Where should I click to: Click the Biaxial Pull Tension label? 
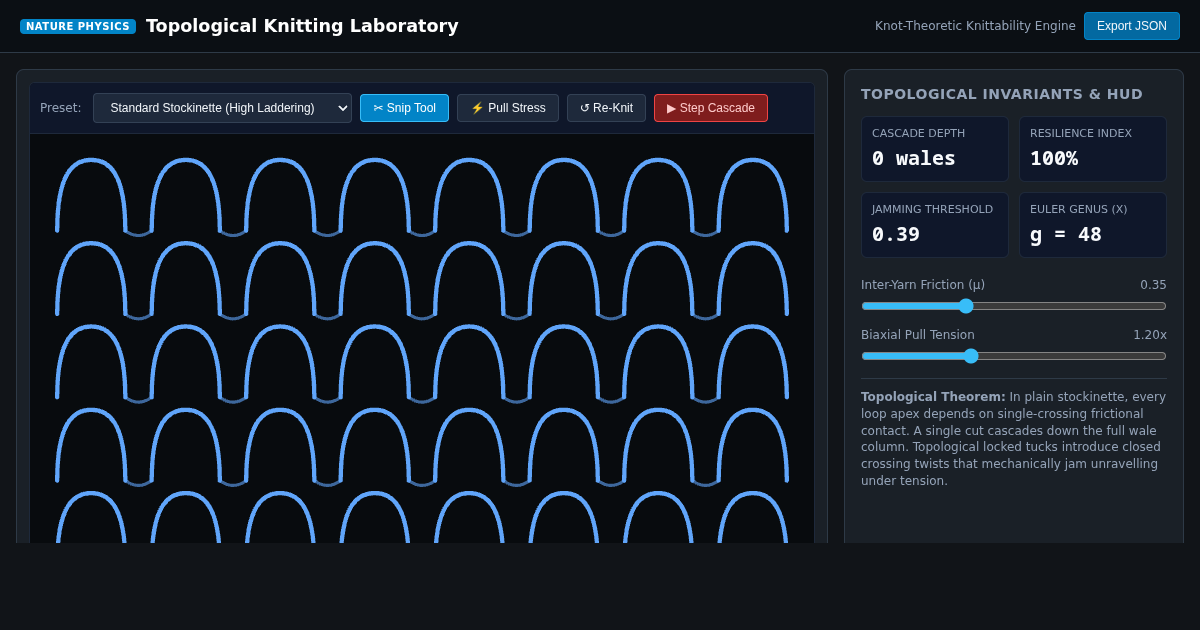coord(918,335)
